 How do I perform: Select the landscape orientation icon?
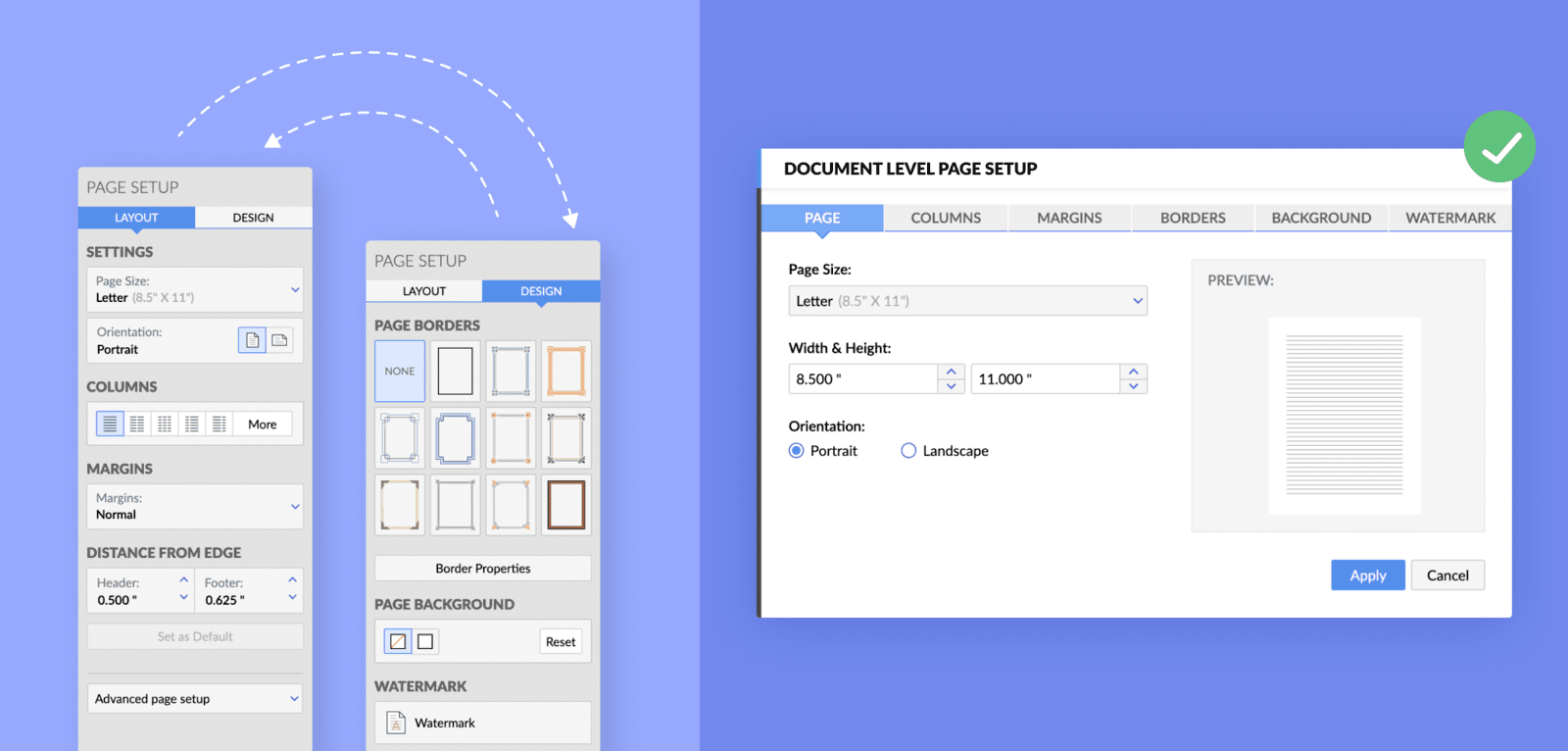click(279, 340)
